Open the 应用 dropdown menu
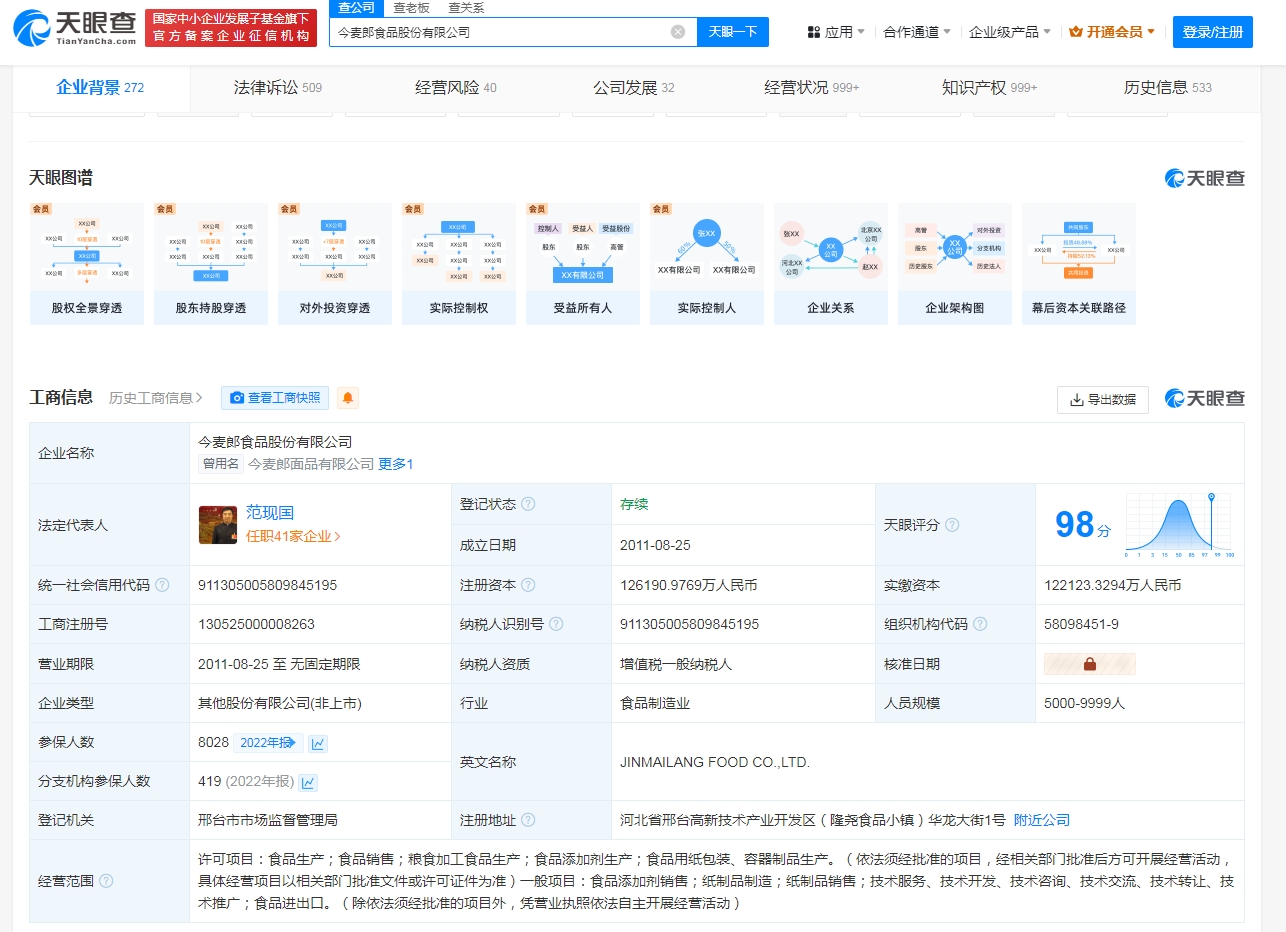The image size is (1286, 932). [x=836, y=32]
